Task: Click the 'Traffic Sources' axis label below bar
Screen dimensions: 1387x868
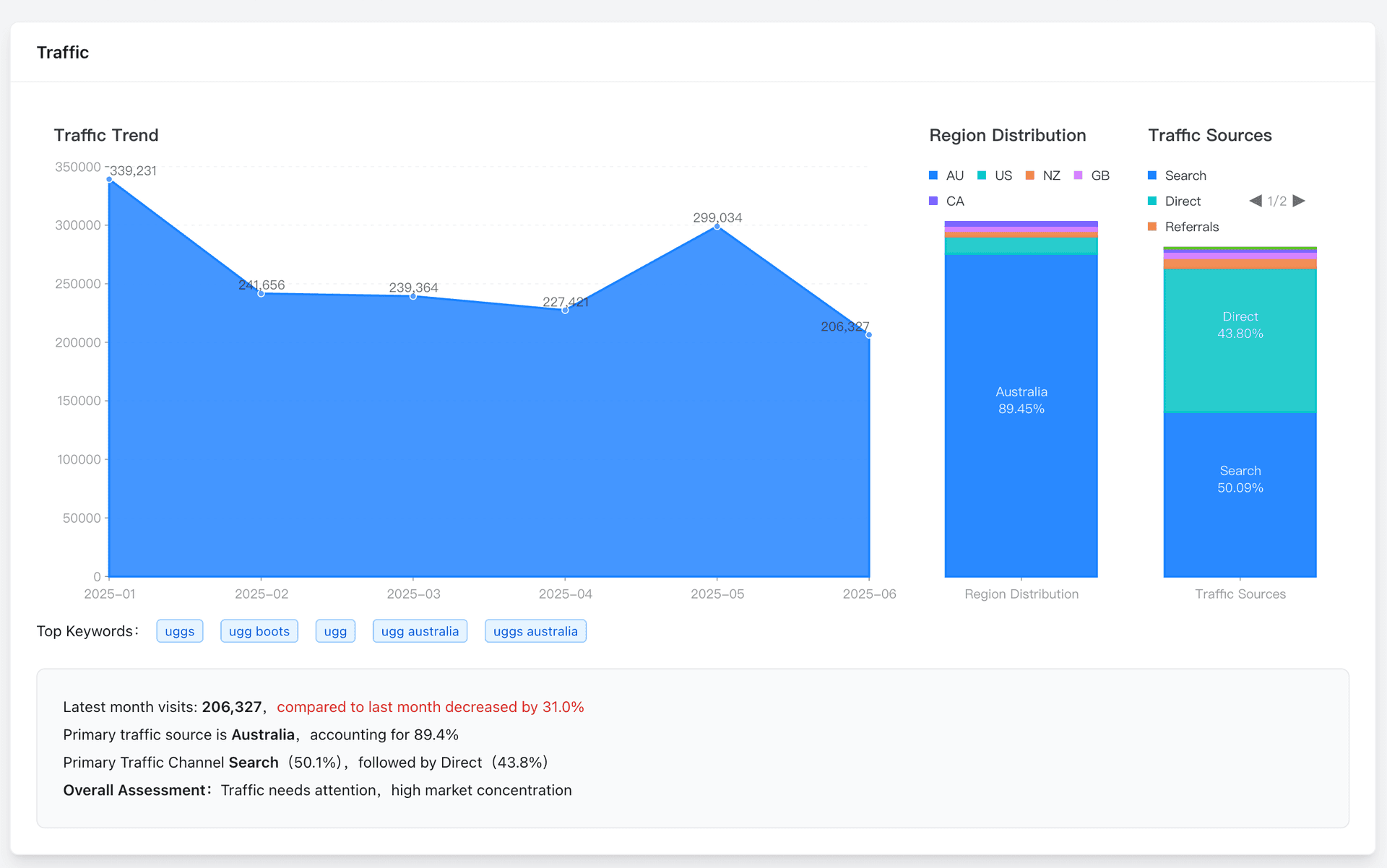Action: 1240,594
